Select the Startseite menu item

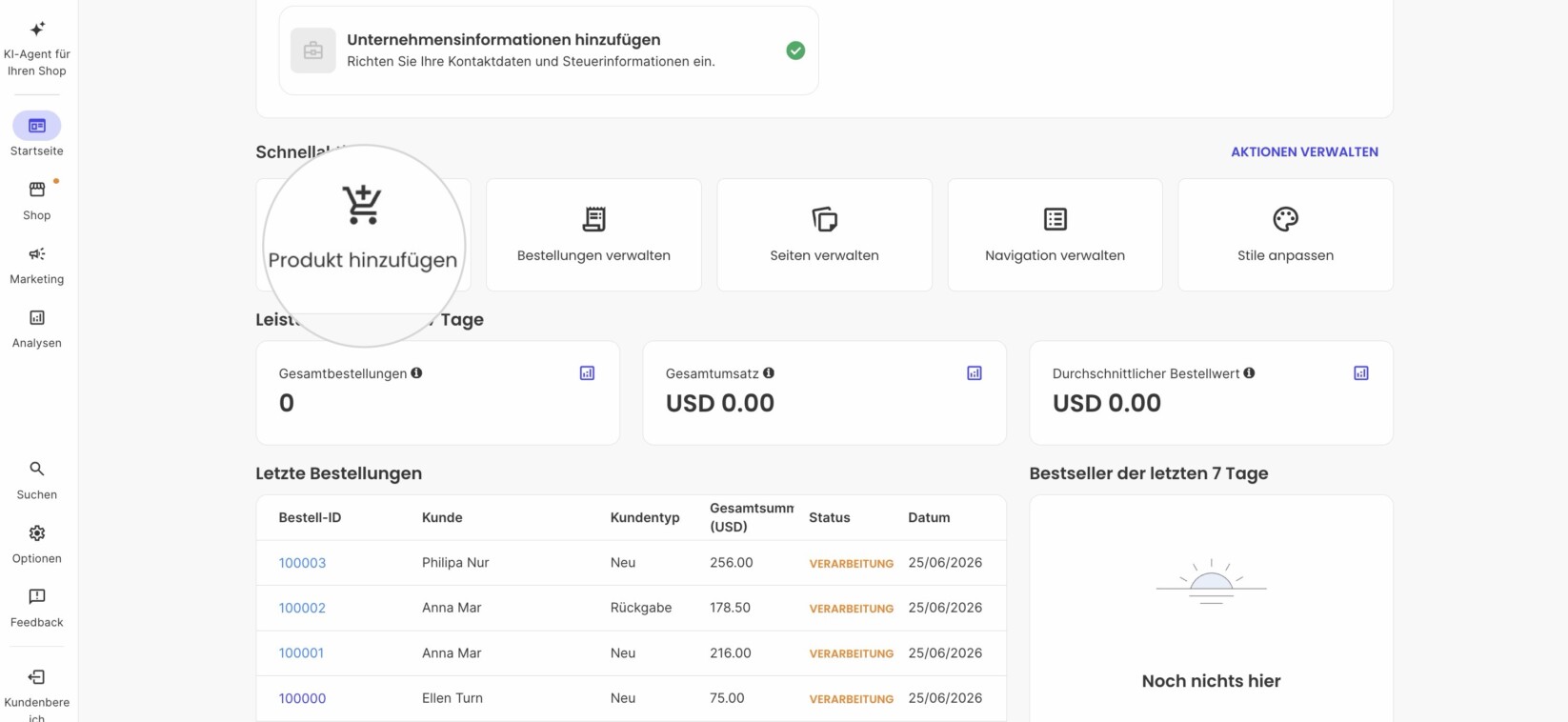click(x=37, y=134)
